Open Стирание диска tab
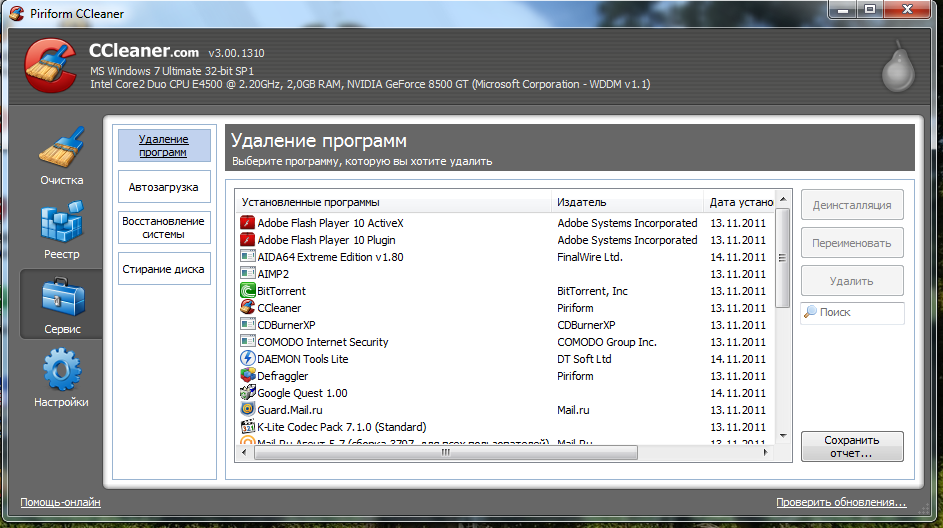 tap(164, 269)
